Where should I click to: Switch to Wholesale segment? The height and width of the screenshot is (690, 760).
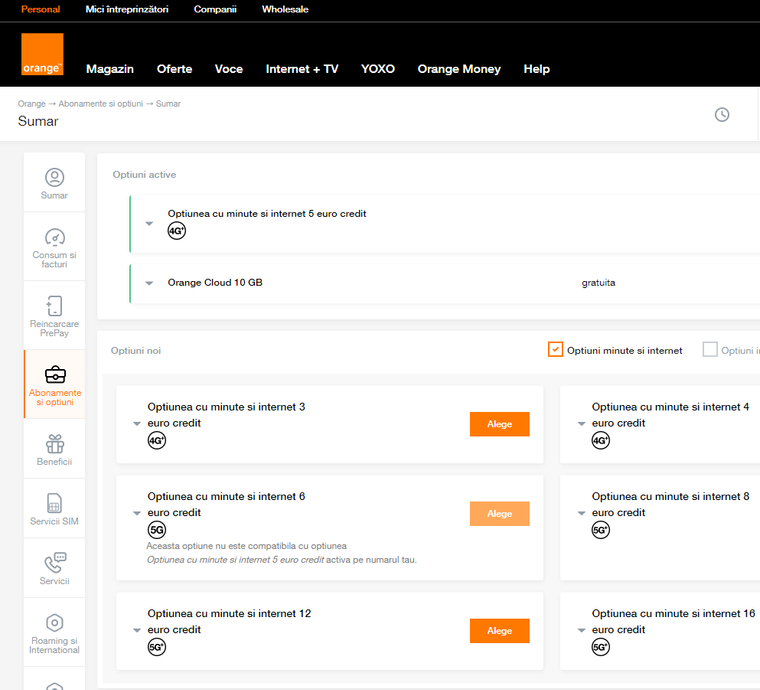[285, 9]
